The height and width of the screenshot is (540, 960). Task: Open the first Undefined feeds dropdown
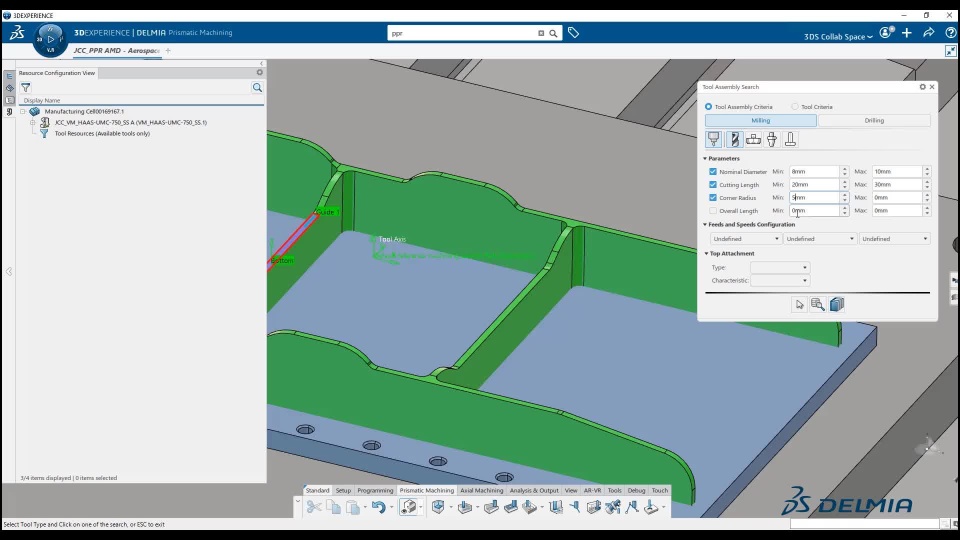pyautogui.click(x=745, y=239)
